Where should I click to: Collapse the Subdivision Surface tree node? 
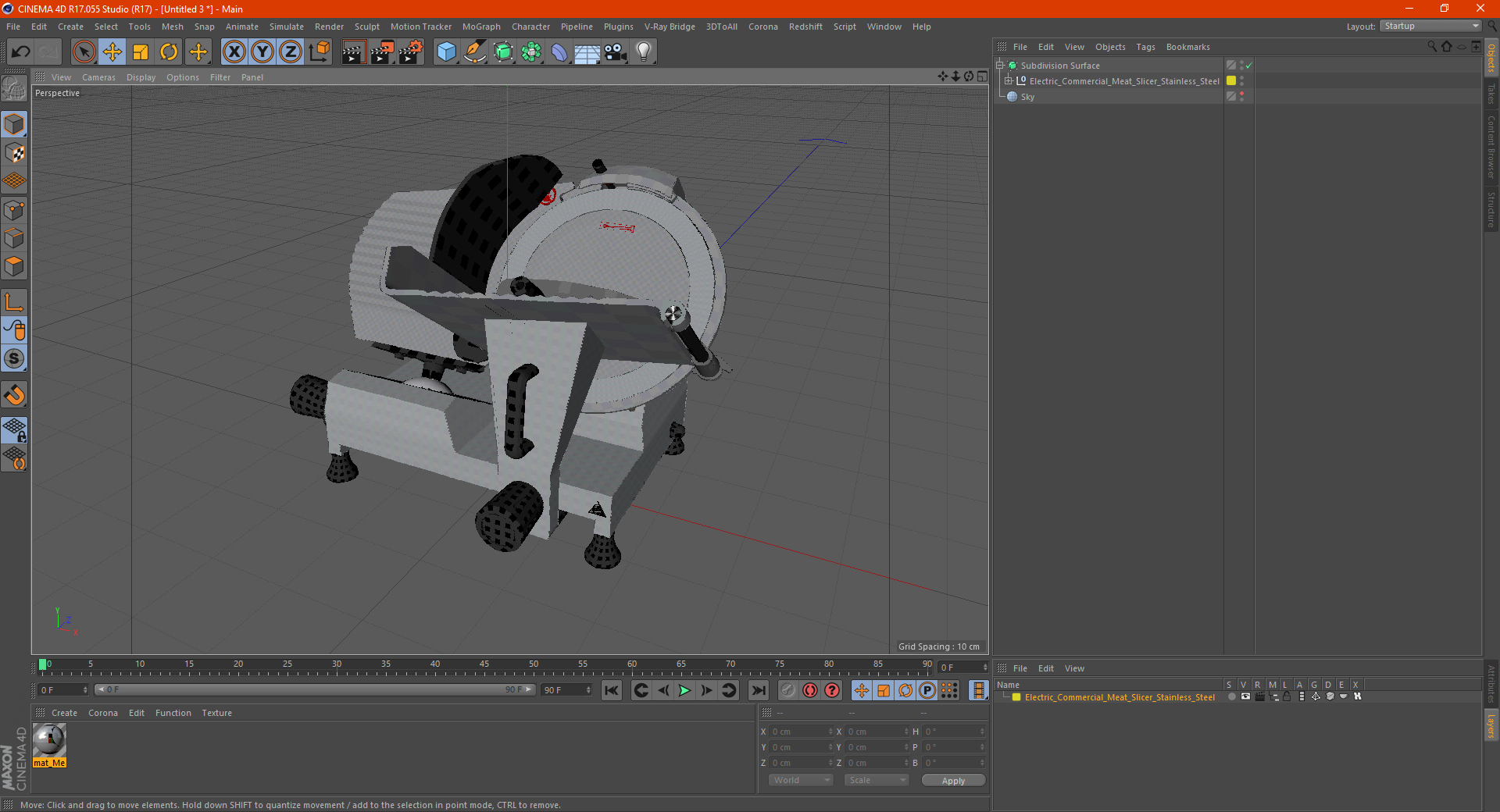tap(999, 66)
